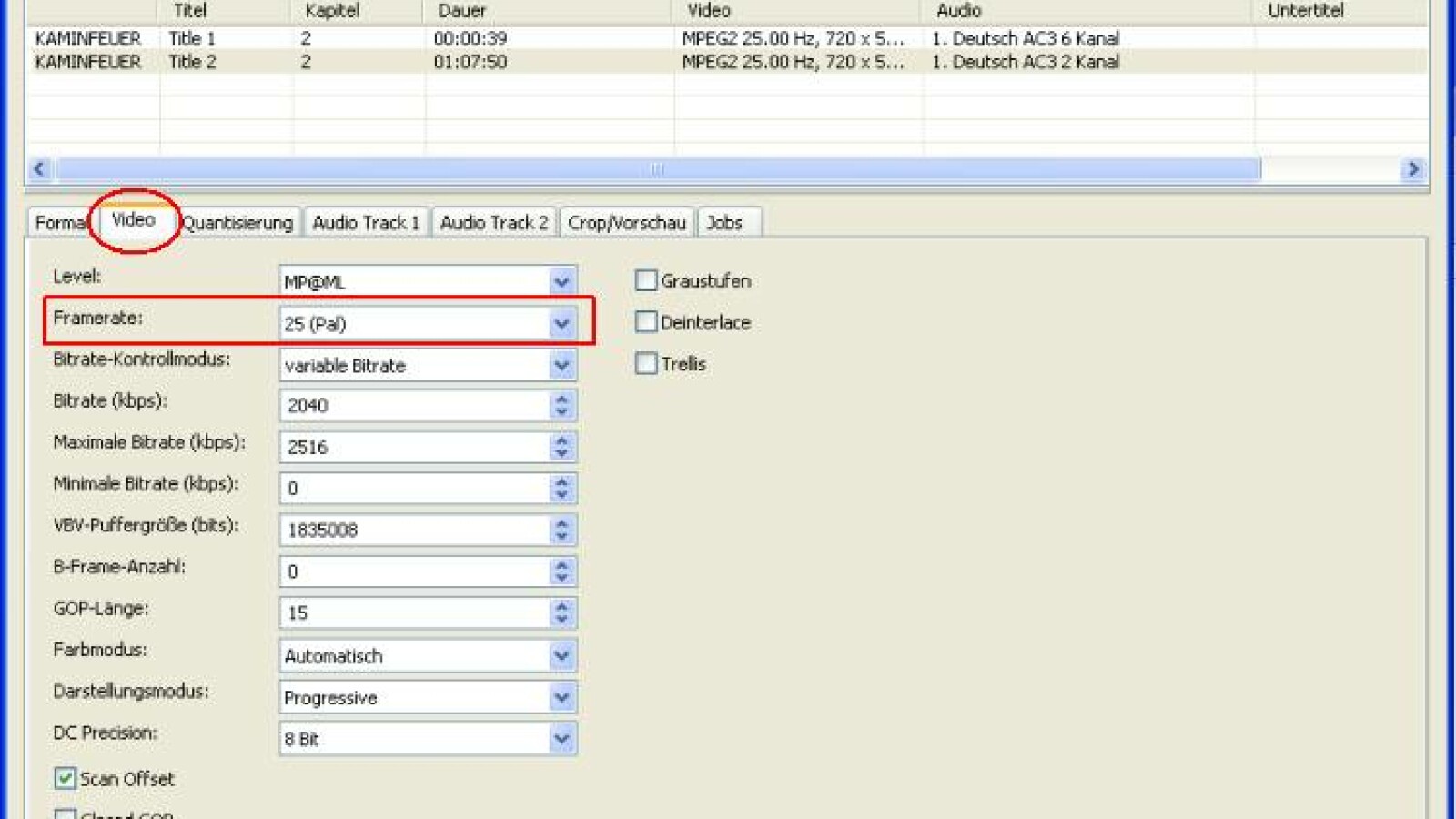1456x819 pixels.
Task: Switch to the Video tab
Action: pos(133,220)
